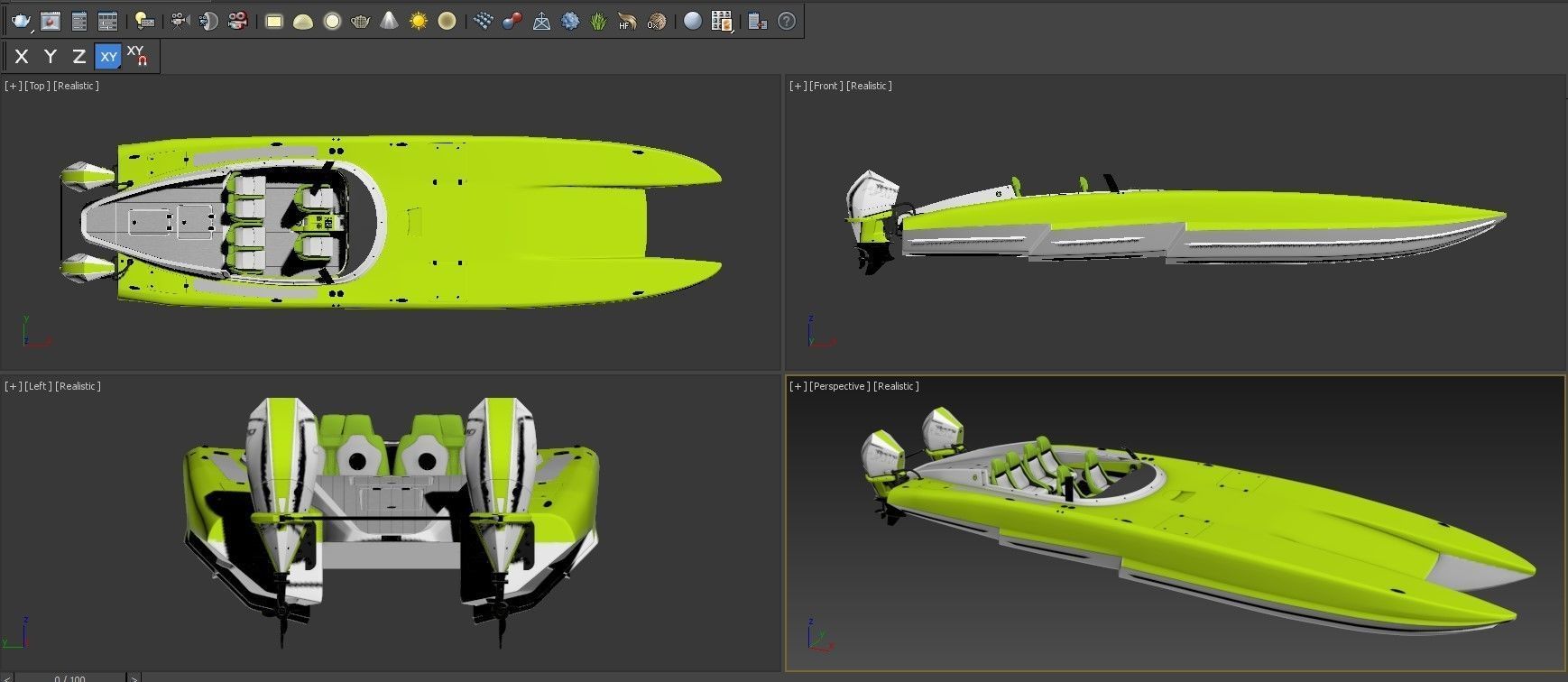The width and height of the screenshot is (1568, 682).
Task: Open the [Left] view label menu
Action: click(38, 386)
